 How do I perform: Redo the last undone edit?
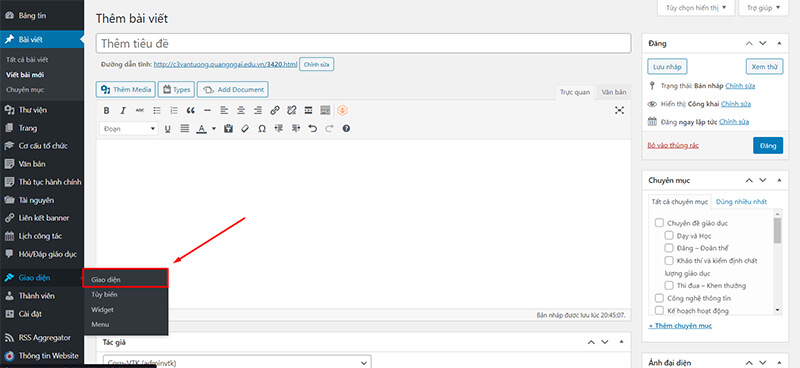point(329,129)
